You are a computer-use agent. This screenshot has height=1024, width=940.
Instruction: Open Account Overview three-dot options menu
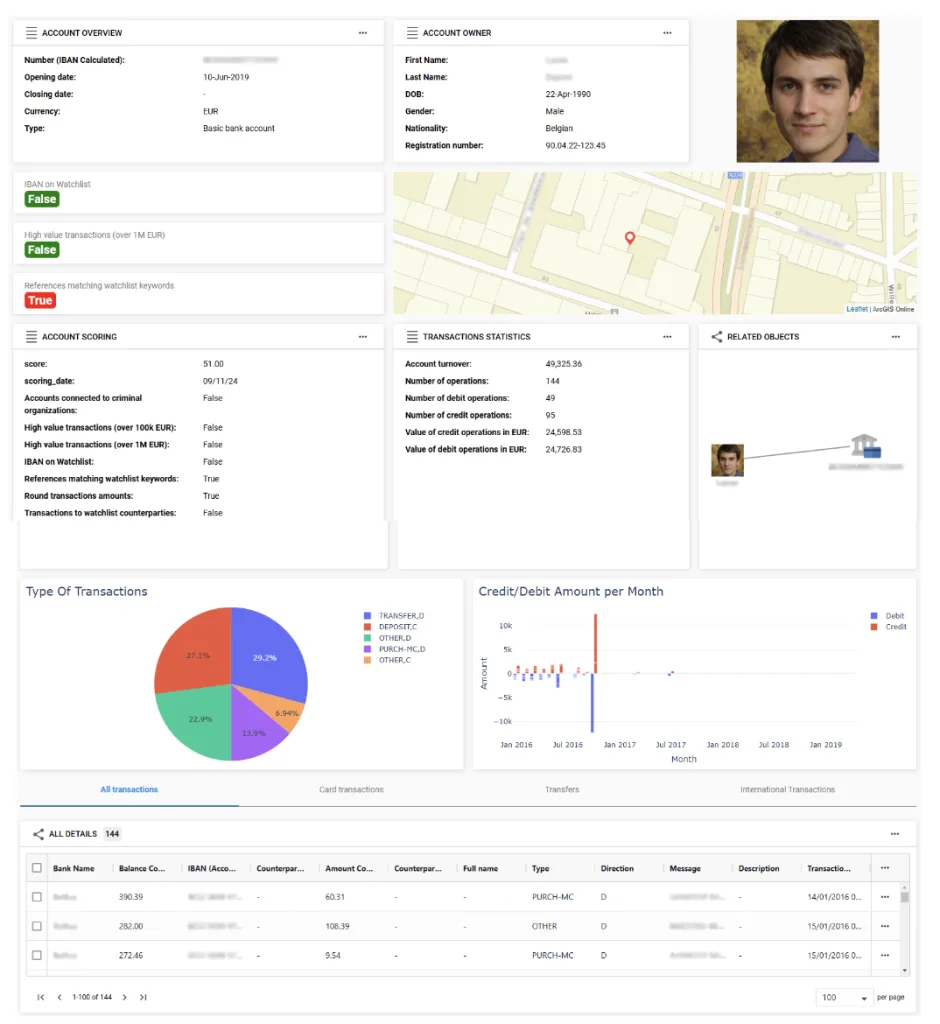pyautogui.click(x=363, y=33)
